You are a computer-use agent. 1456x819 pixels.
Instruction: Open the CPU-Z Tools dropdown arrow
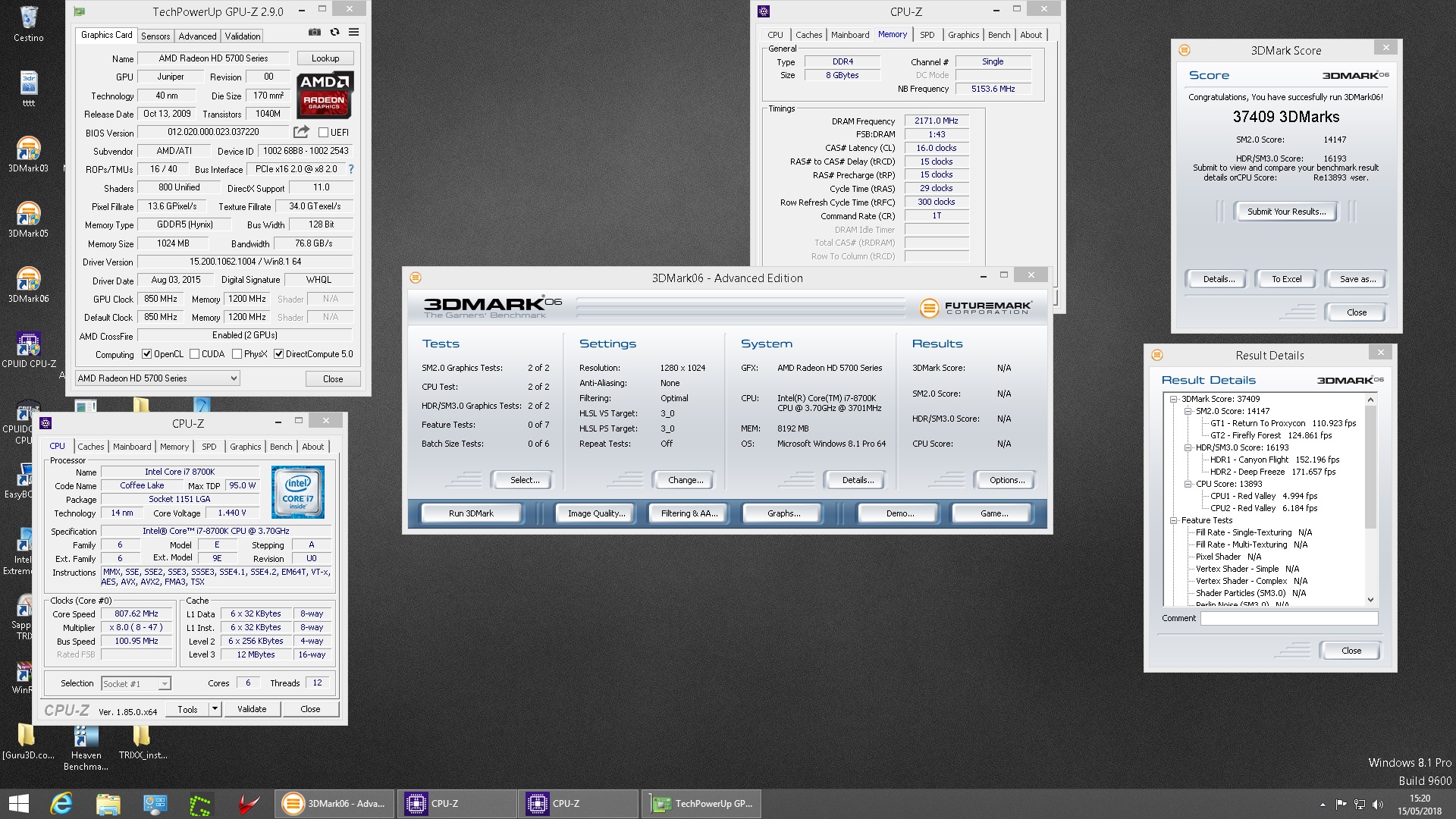tap(215, 709)
